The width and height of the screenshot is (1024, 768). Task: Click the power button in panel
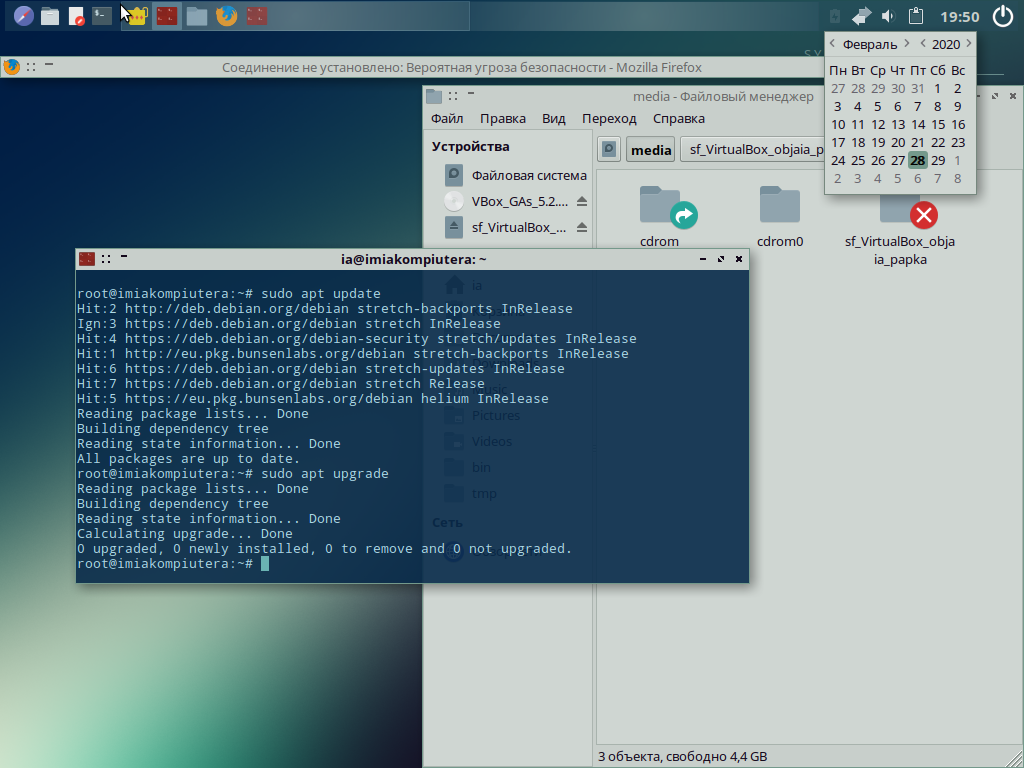pos(1003,16)
